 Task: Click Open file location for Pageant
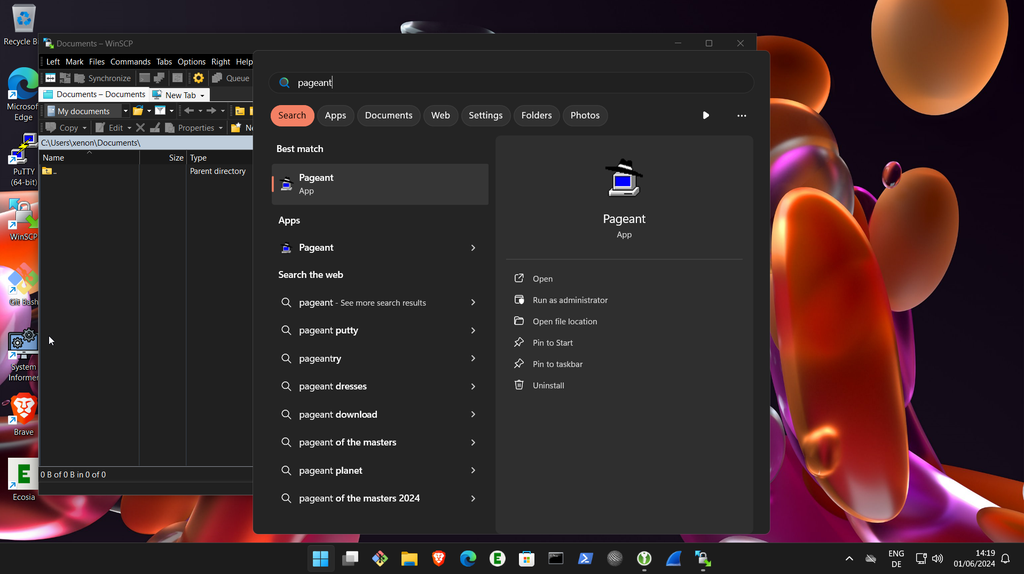pos(564,321)
